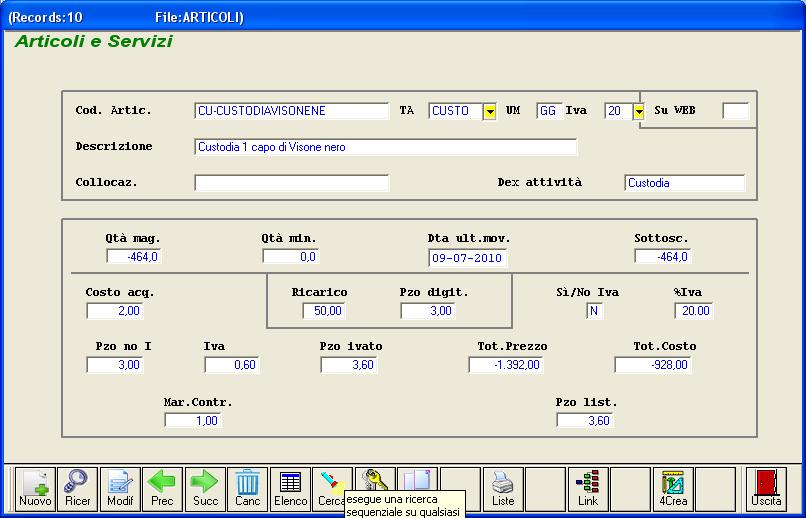Click the Link tree diagram icon

pos(588,489)
